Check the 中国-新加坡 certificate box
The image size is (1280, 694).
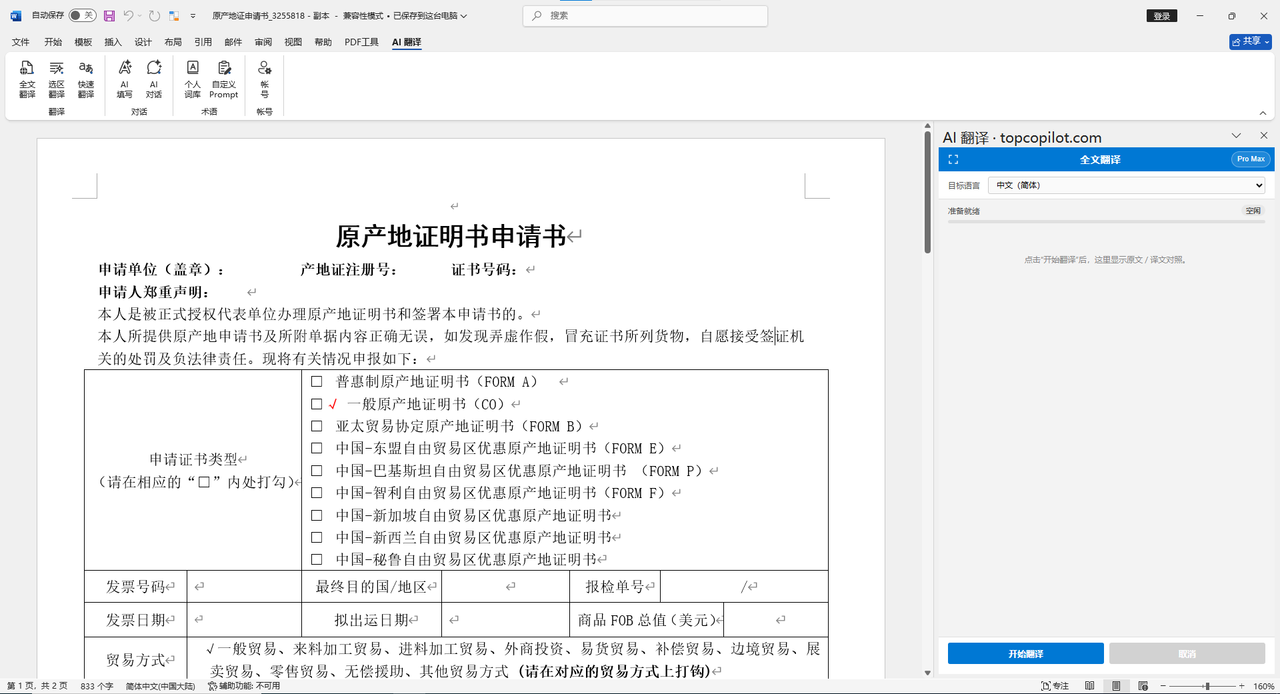pos(317,515)
